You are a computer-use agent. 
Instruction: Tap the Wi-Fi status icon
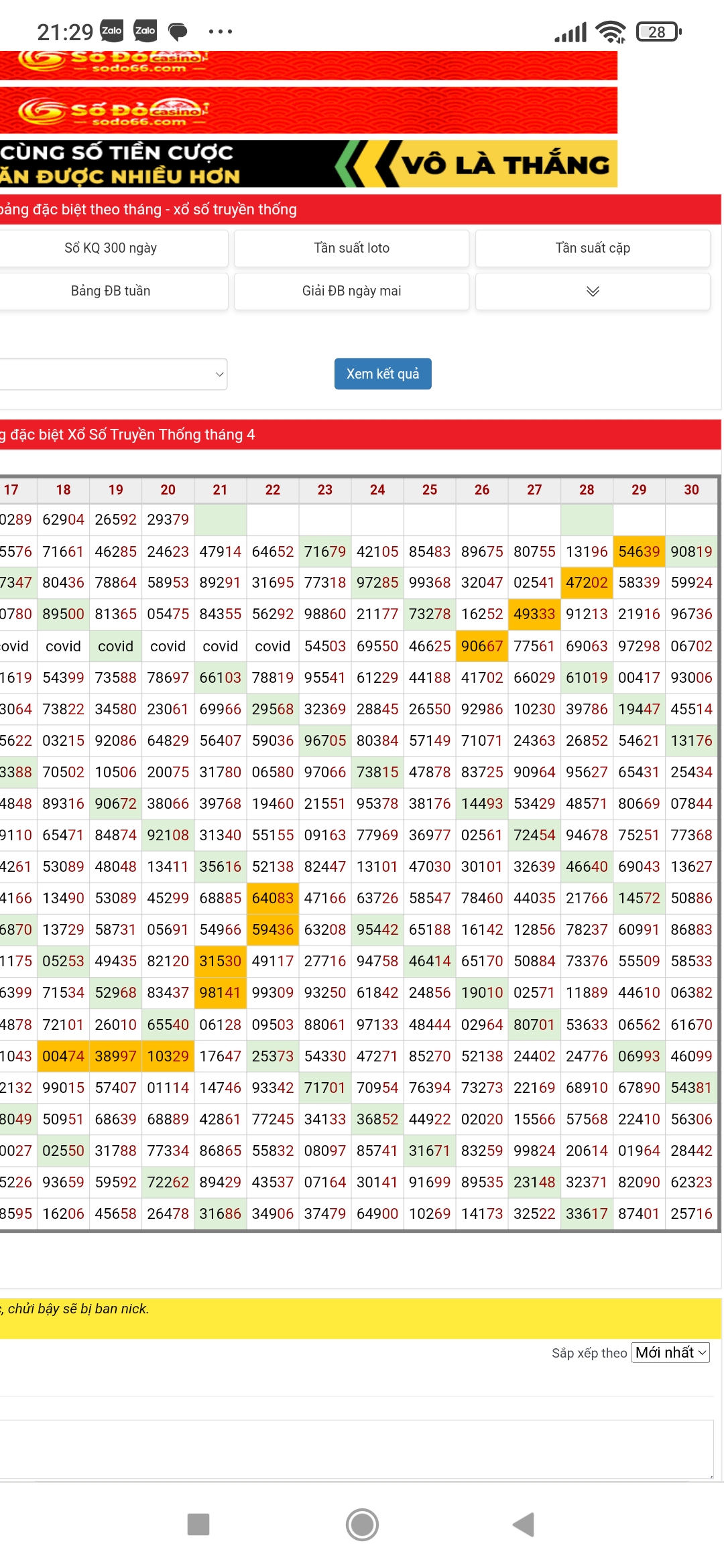pos(610,31)
